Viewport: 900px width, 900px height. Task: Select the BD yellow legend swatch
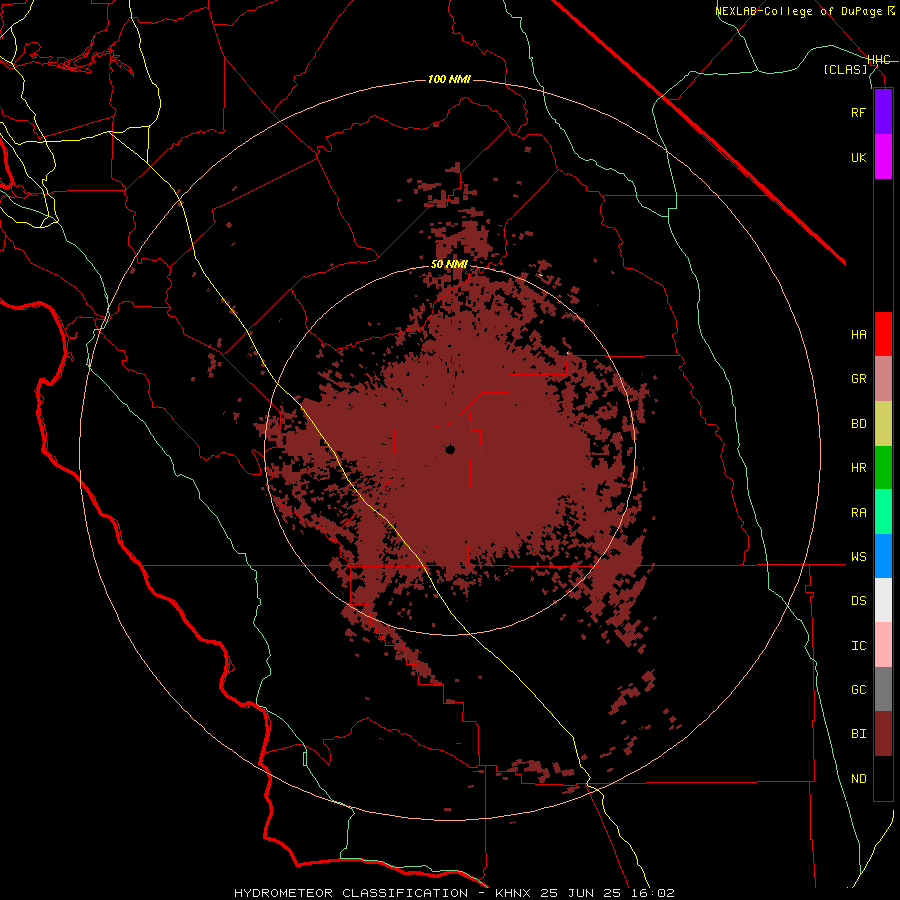click(883, 424)
